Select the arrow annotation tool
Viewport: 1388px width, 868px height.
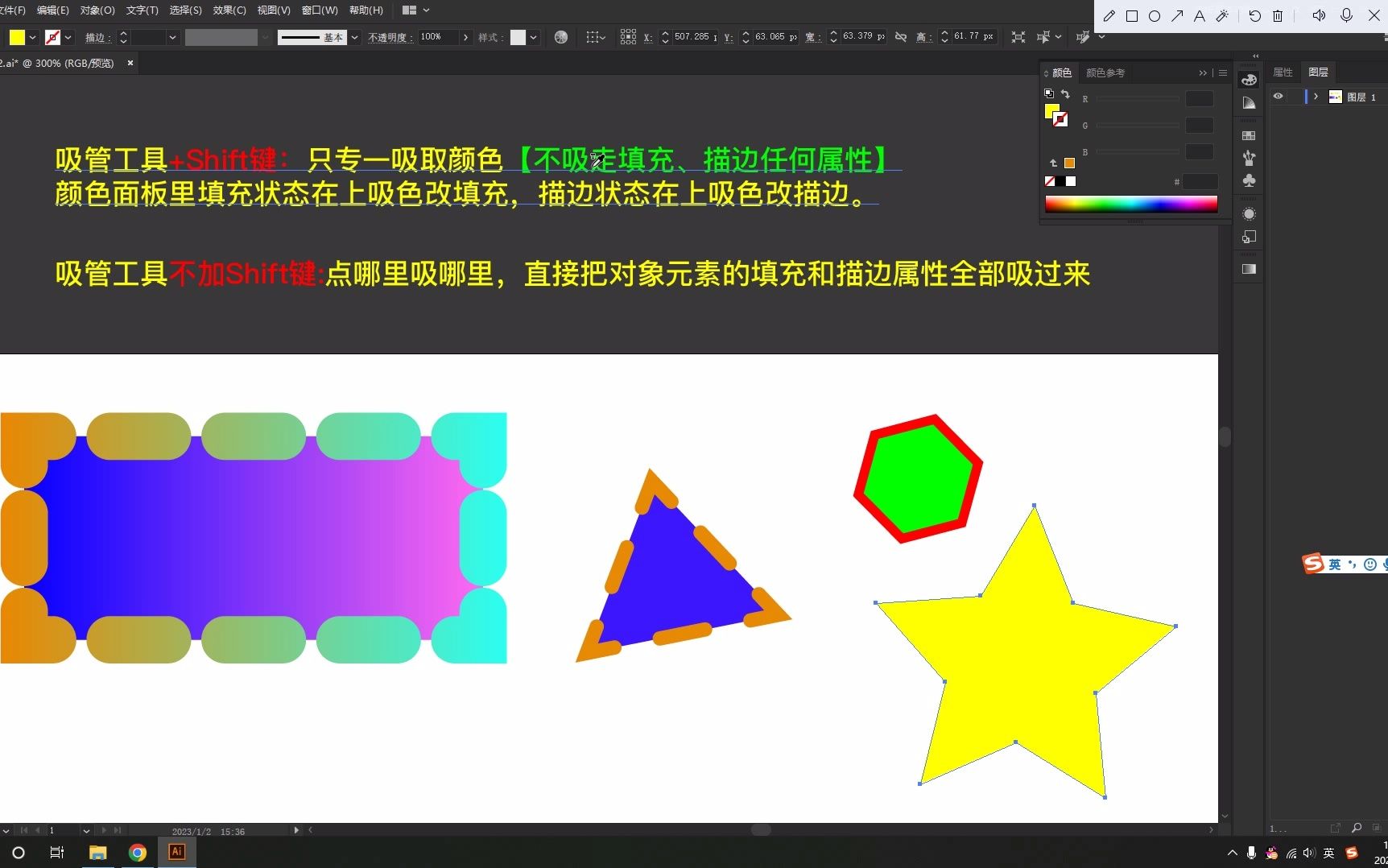click(1177, 16)
